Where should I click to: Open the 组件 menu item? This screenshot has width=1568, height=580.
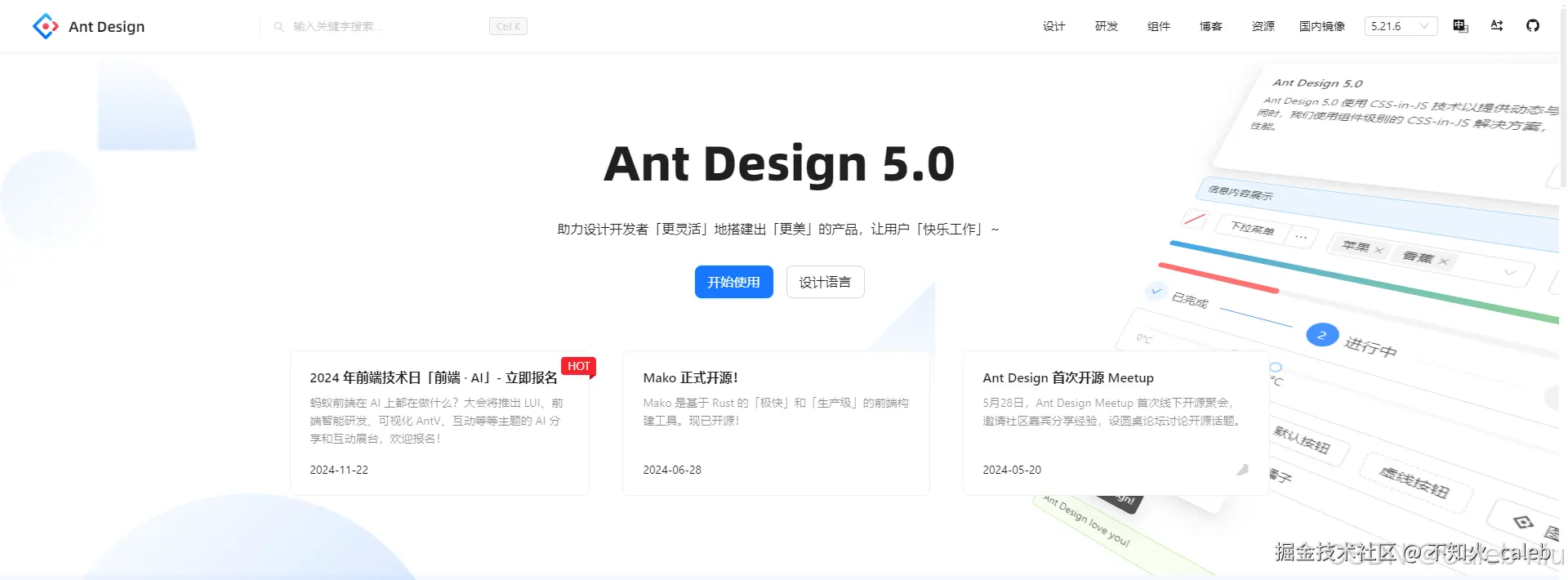pyautogui.click(x=1159, y=26)
